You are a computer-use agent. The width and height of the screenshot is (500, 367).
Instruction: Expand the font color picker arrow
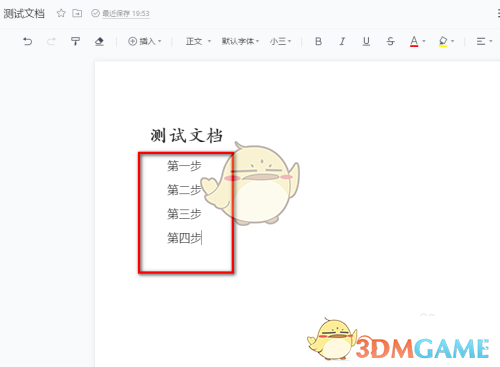click(x=424, y=41)
